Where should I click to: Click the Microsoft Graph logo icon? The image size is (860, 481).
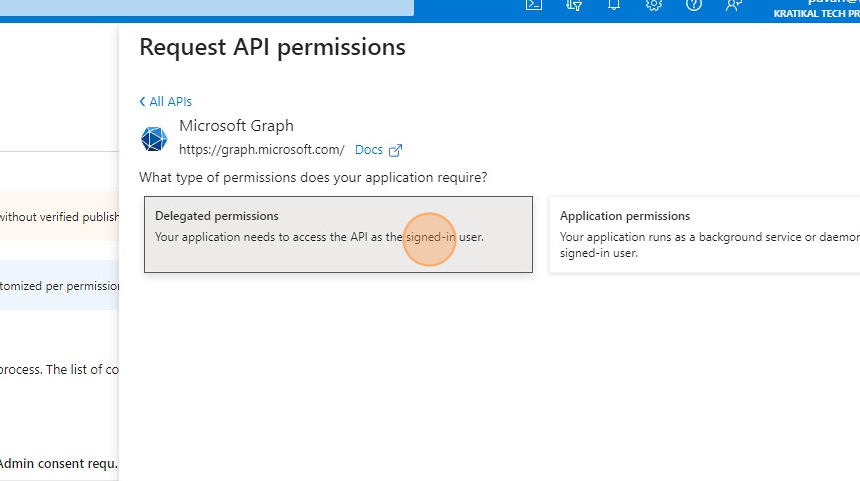click(x=154, y=139)
